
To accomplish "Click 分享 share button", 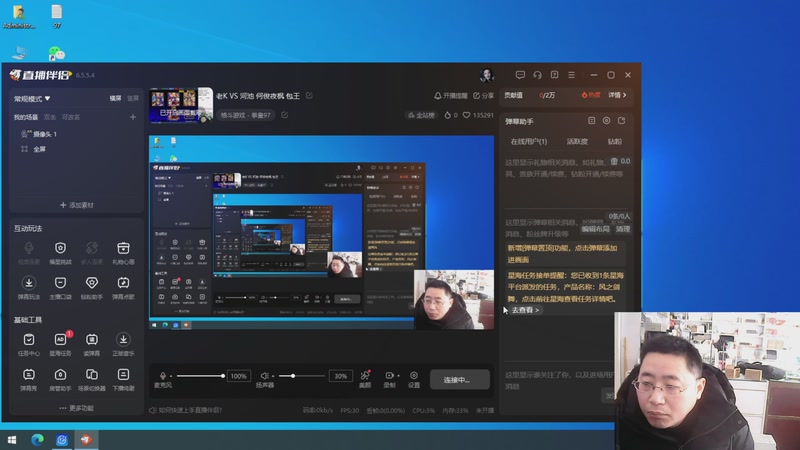I will tap(483, 95).
